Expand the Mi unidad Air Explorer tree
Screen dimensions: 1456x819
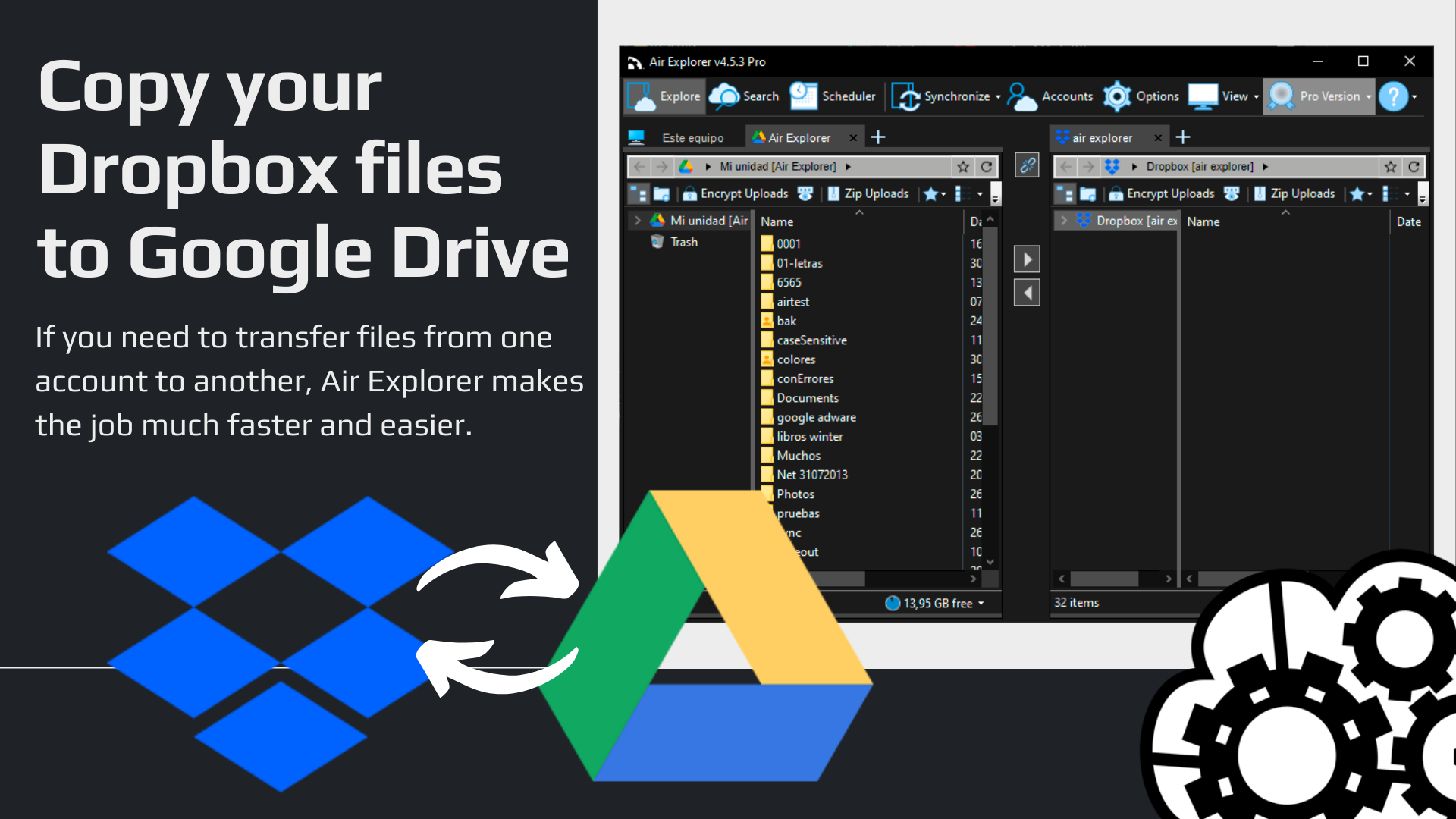click(637, 220)
